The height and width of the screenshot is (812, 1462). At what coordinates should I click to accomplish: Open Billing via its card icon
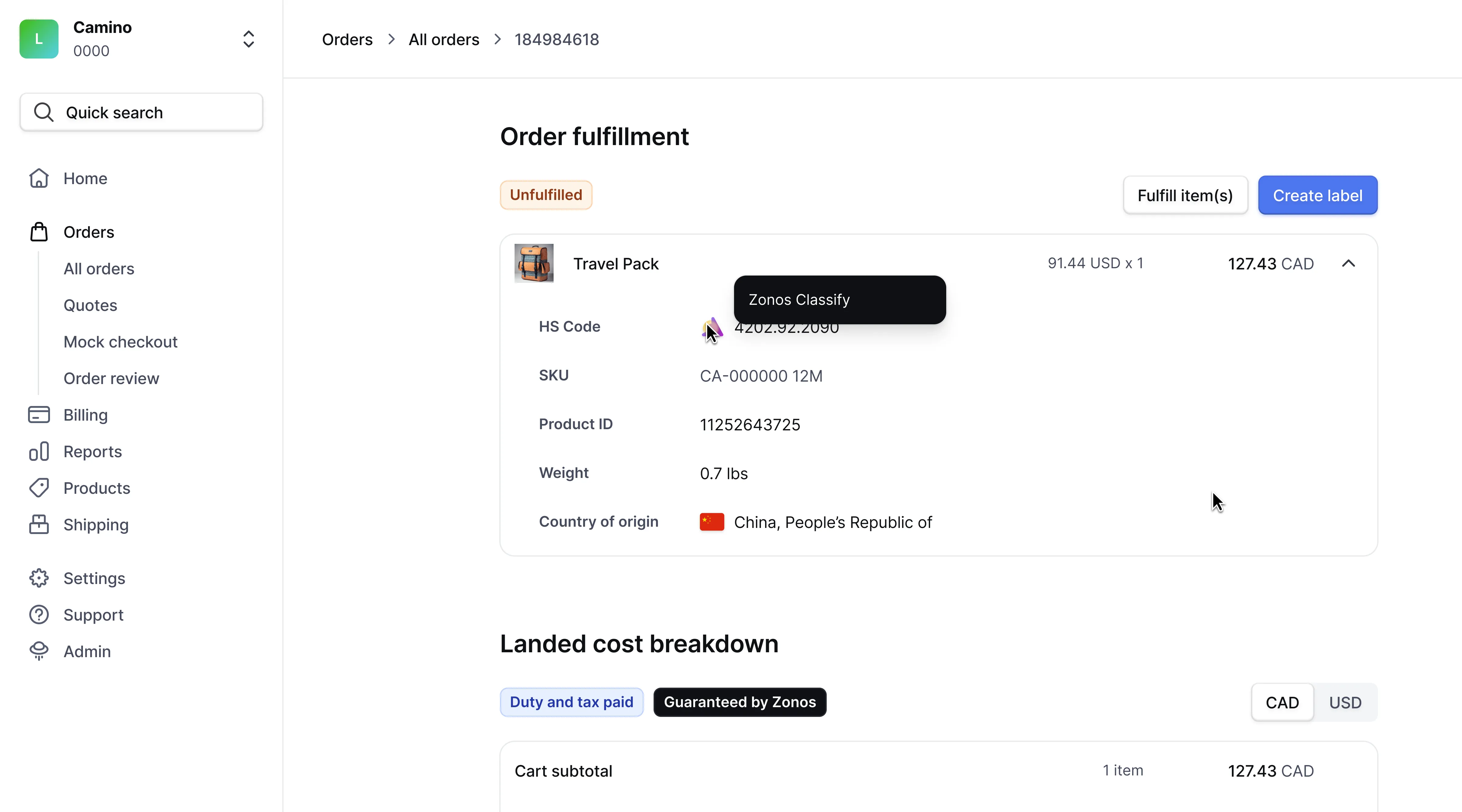pyautogui.click(x=39, y=415)
